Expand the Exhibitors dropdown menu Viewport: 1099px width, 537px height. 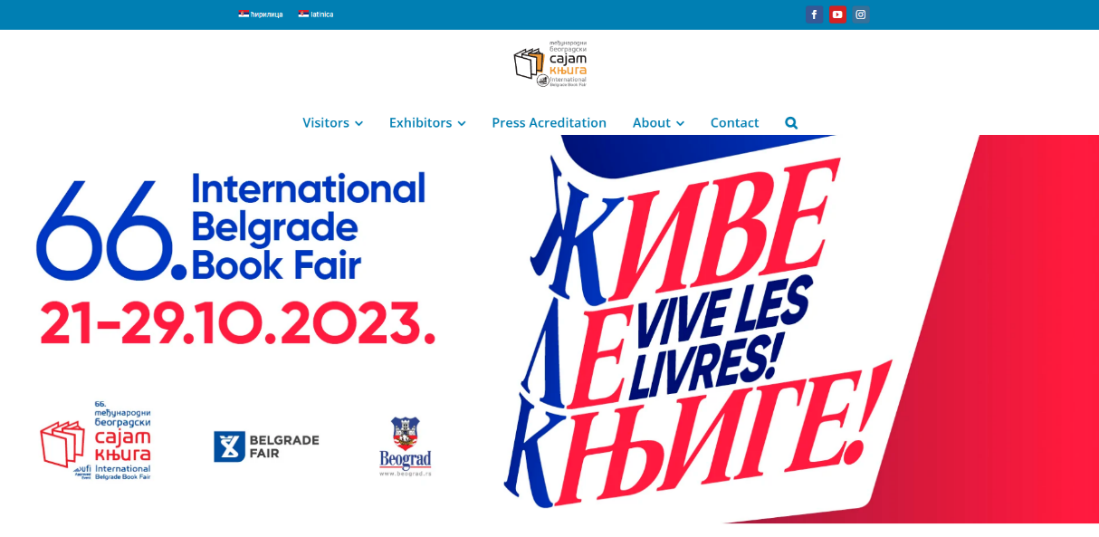coord(428,123)
